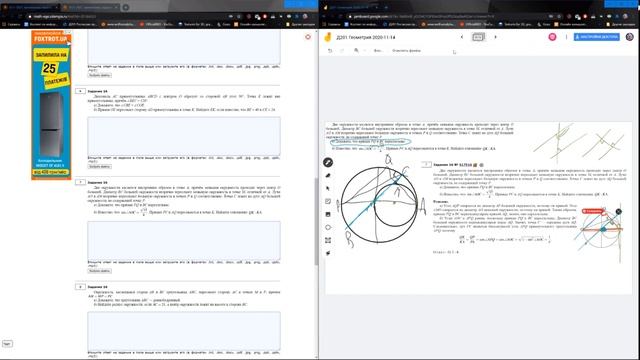Click the profile avatar in right browser toolbar
The height and width of the screenshot is (360, 640).
coord(625,16)
